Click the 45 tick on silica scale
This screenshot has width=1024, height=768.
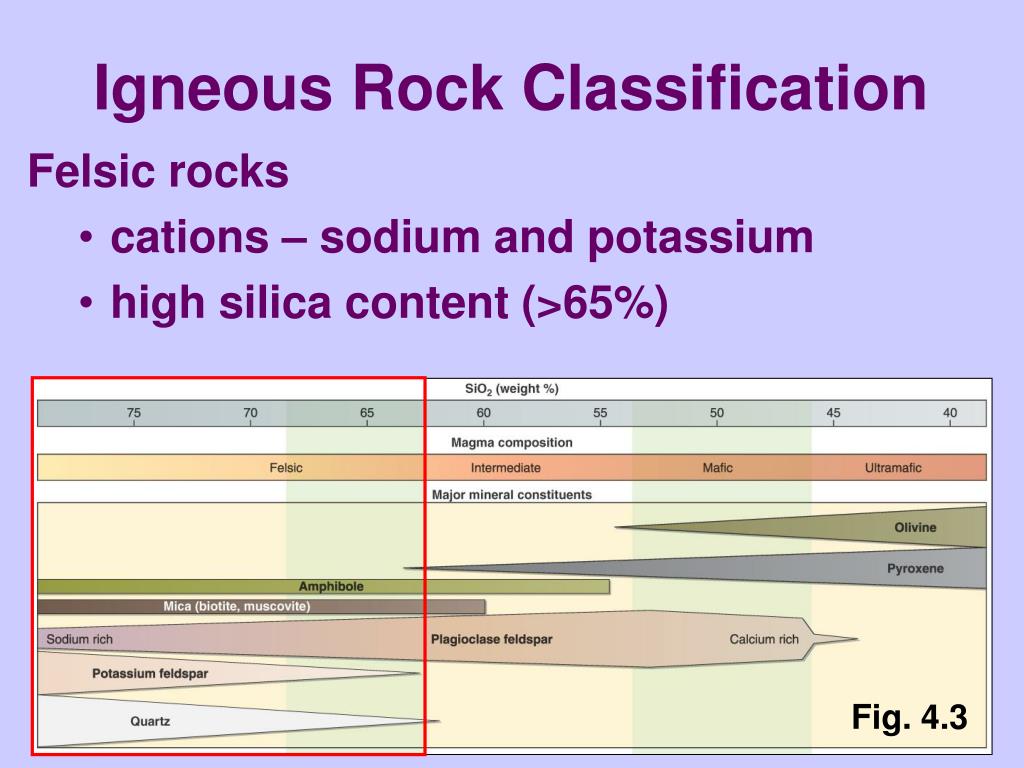tap(833, 413)
